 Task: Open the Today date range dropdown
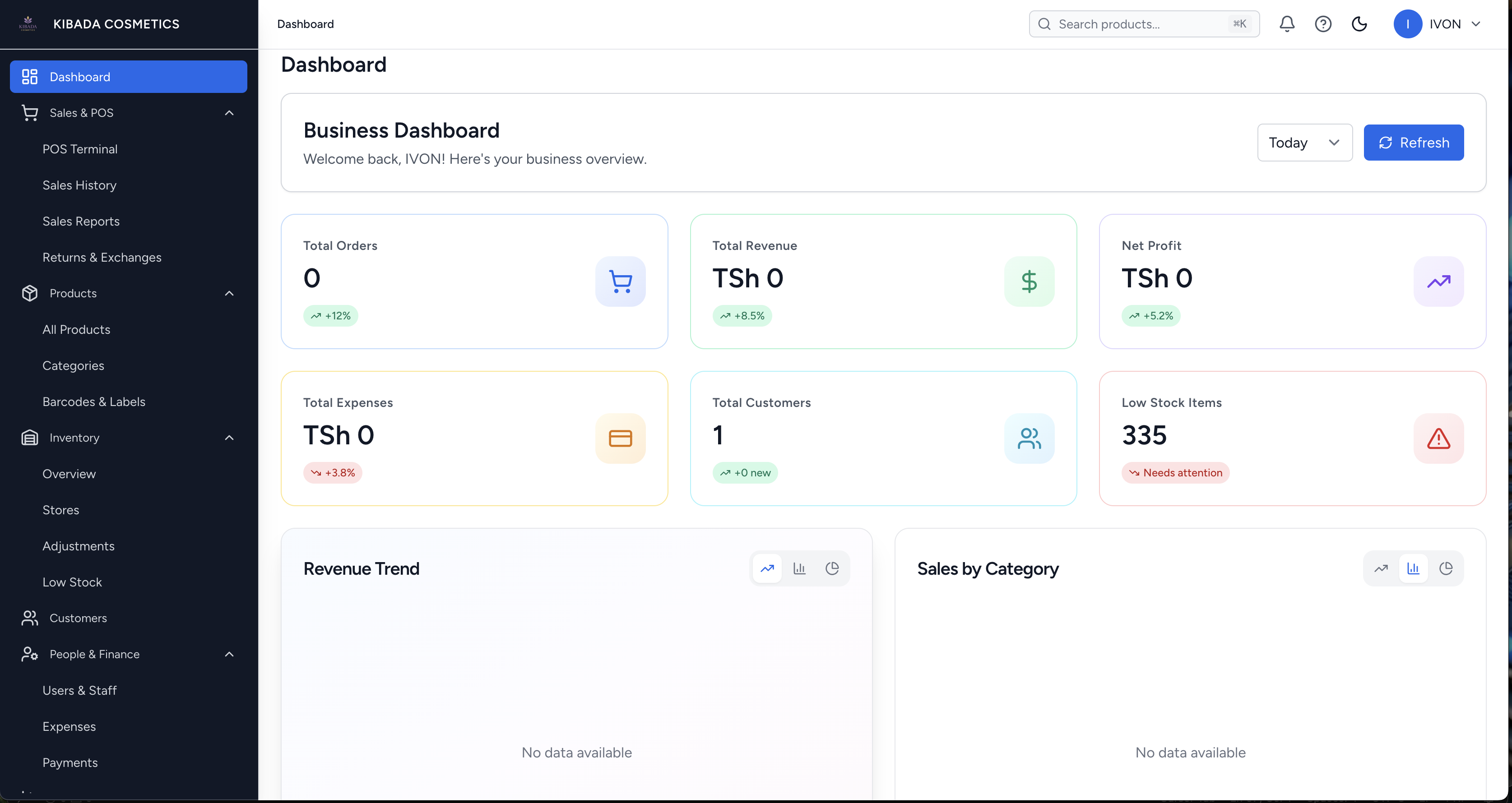(x=1304, y=143)
